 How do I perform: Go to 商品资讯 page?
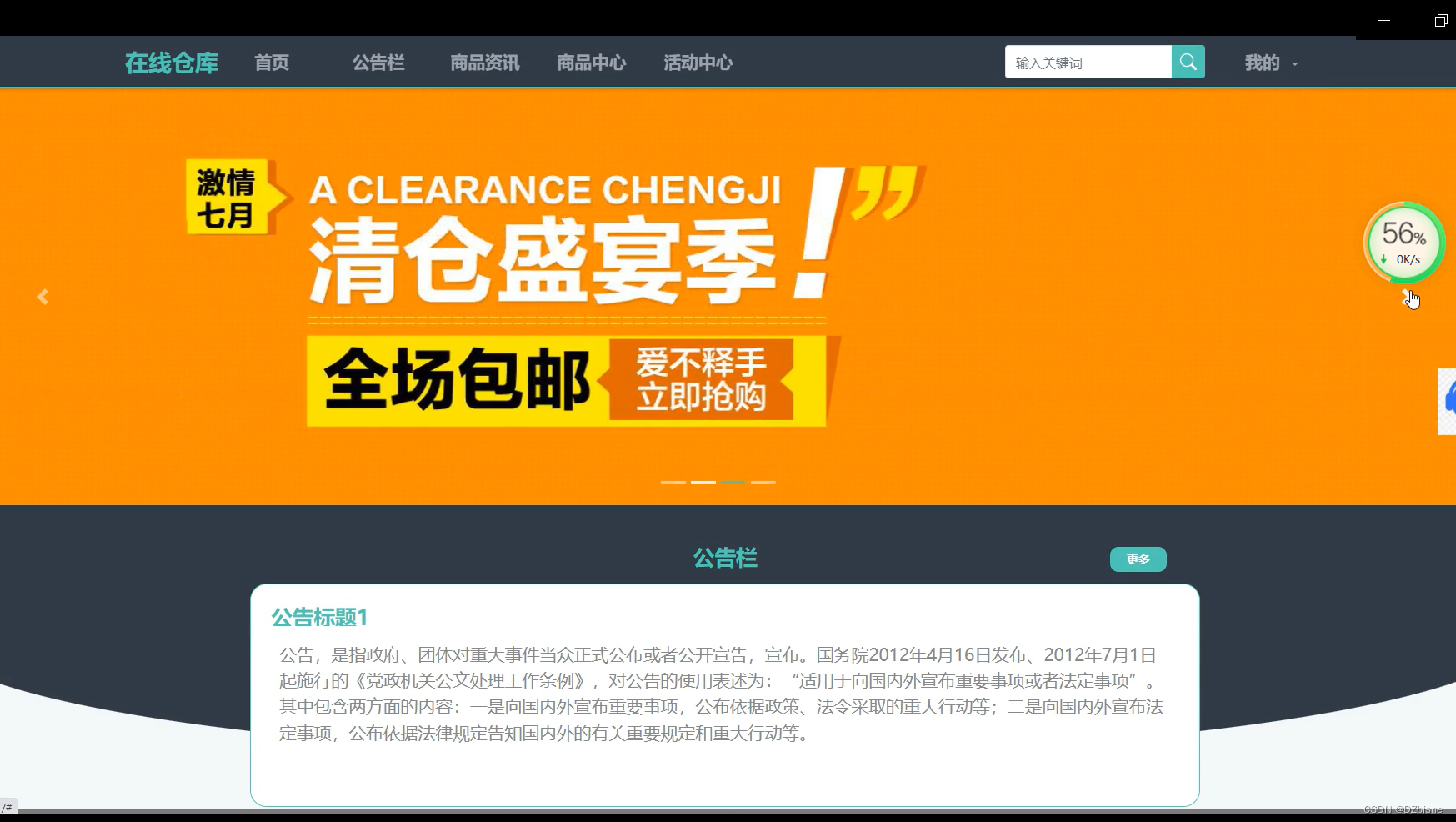[x=485, y=63]
